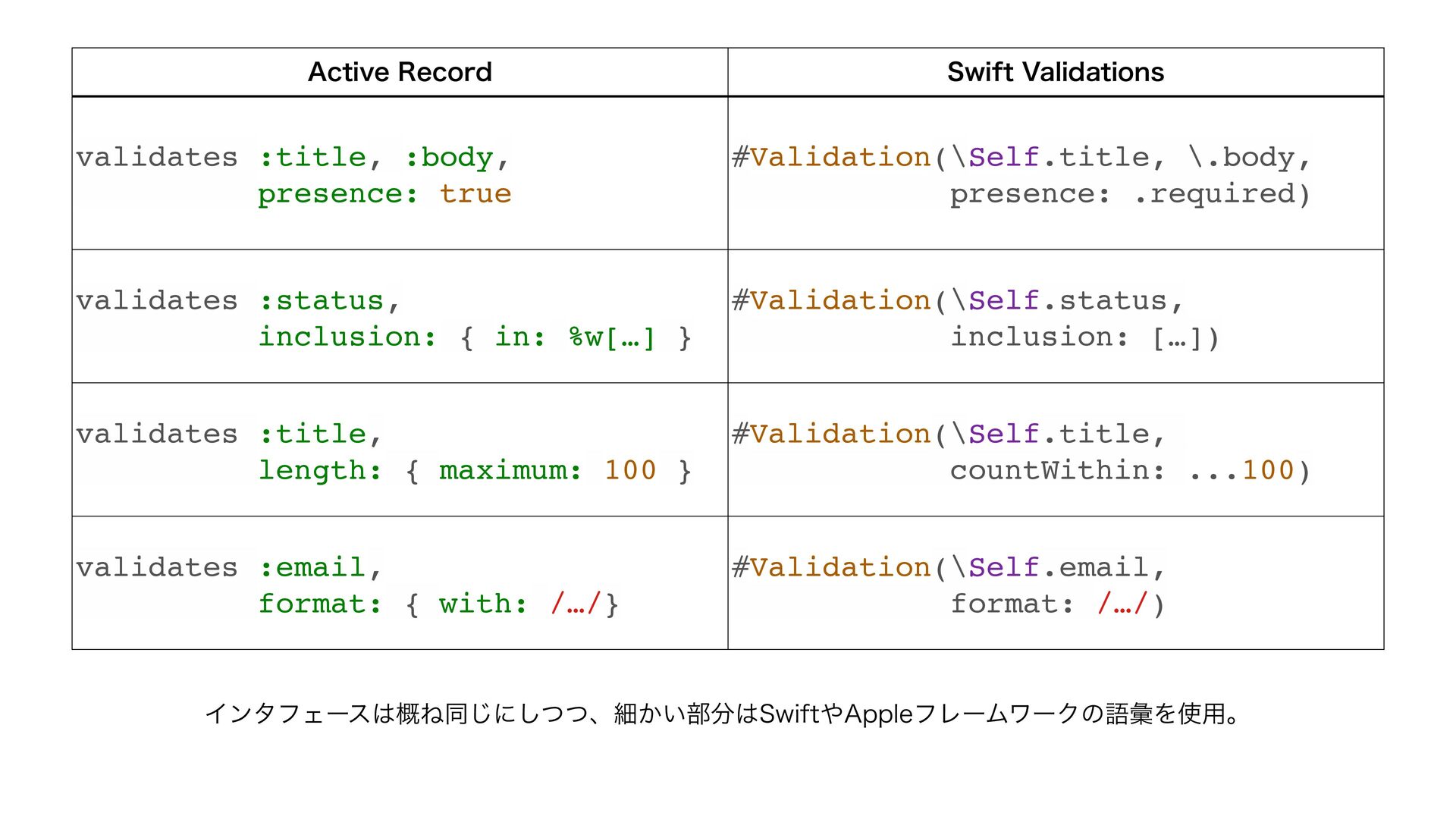Click 'presence: .required)' Swift code

[1129, 194]
